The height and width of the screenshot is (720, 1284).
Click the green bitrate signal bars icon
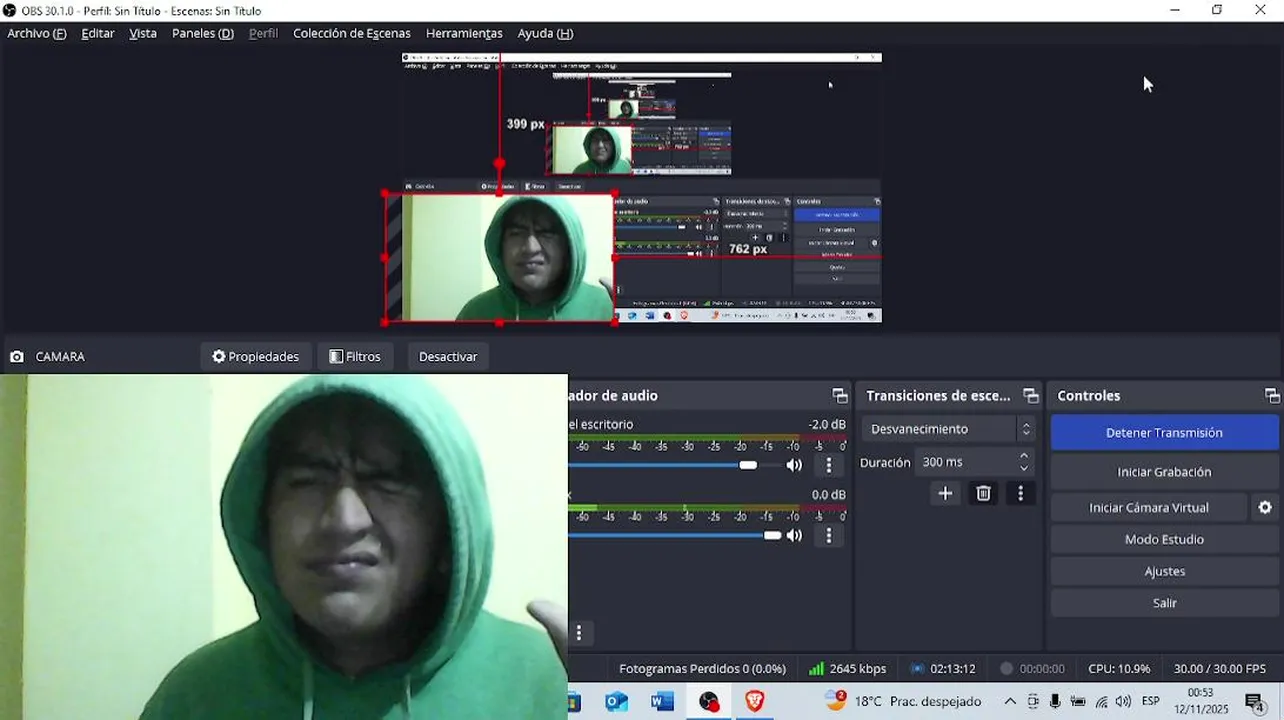pos(816,669)
